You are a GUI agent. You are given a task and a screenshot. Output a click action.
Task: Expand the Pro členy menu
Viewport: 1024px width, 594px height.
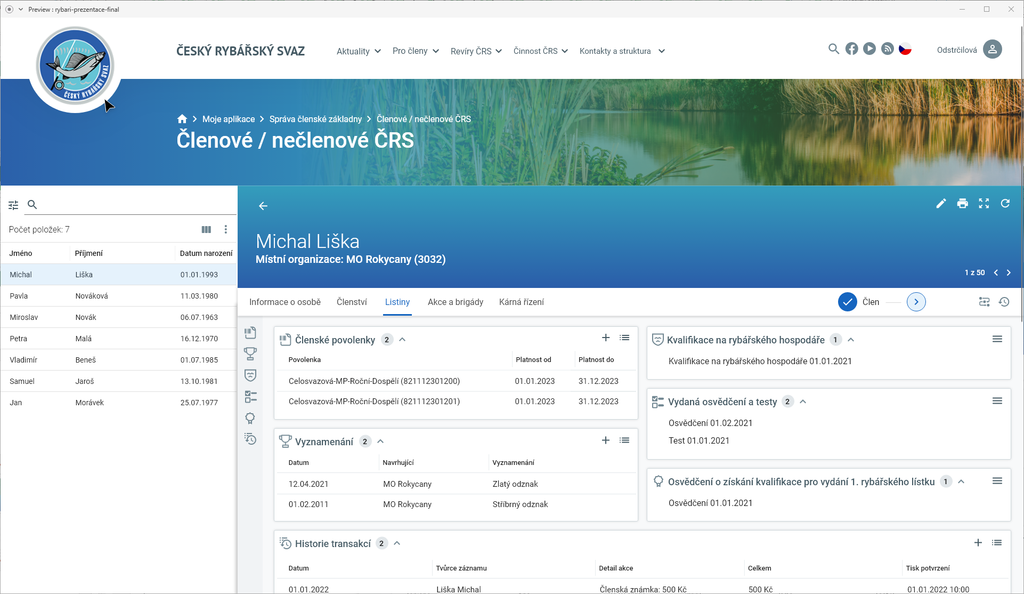coord(415,51)
